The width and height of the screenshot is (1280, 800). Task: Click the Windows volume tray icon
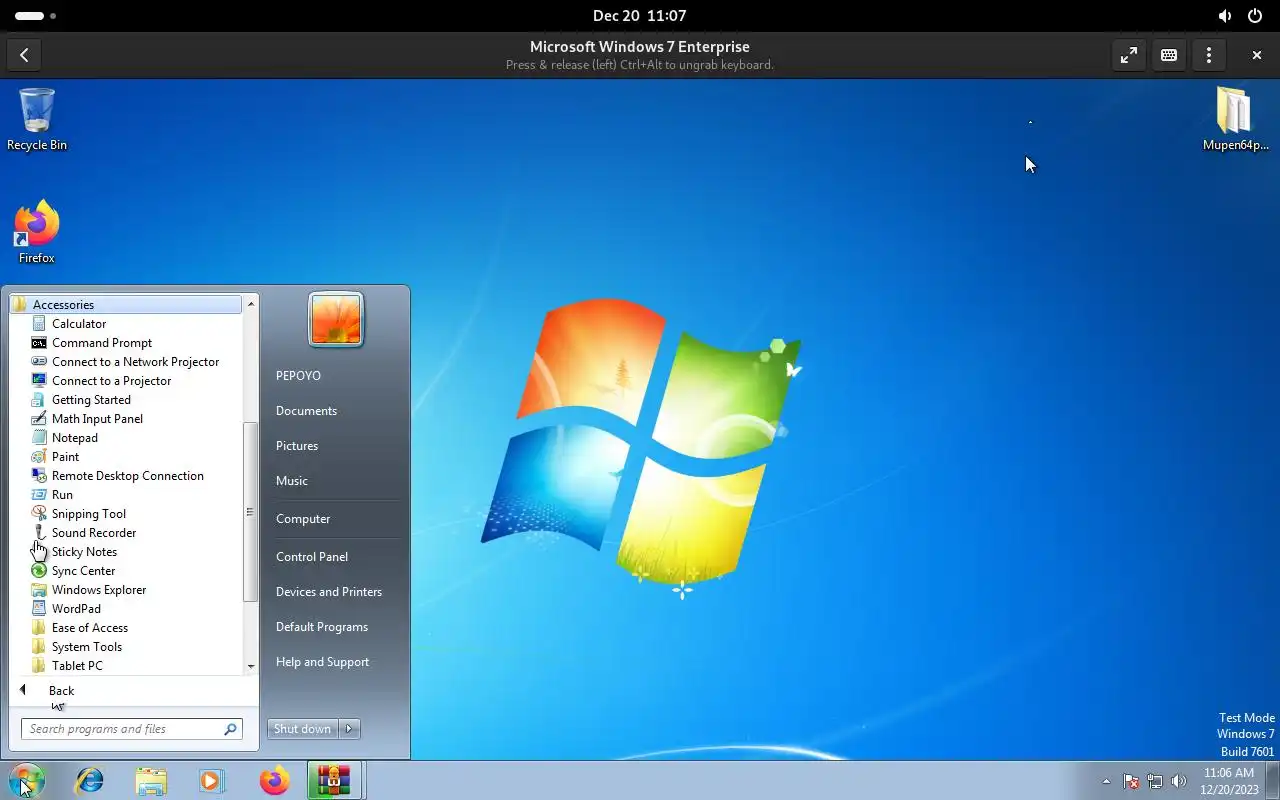(x=1179, y=781)
